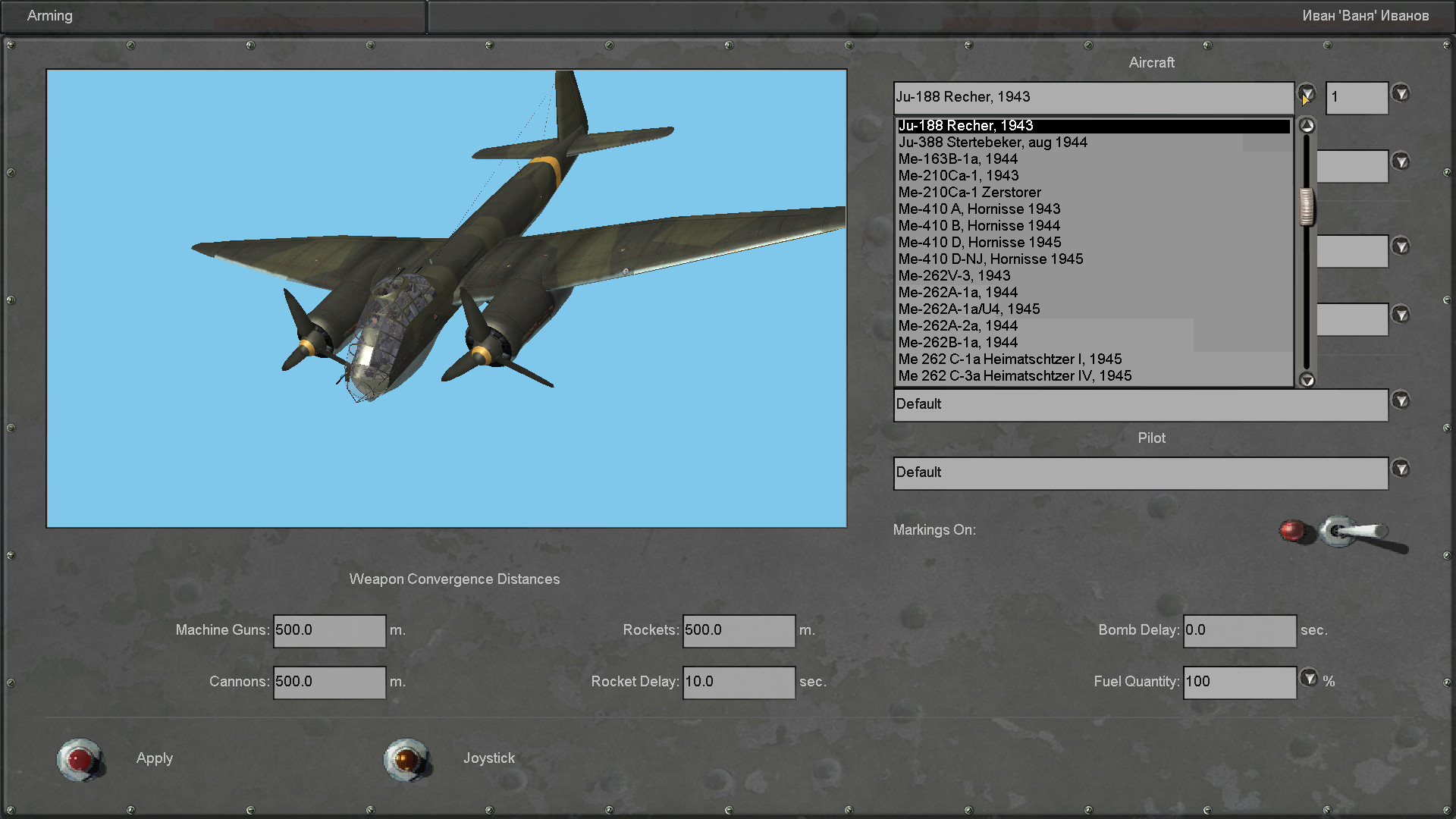
Task: Expand the Pilot Default dropdown
Action: (1401, 469)
